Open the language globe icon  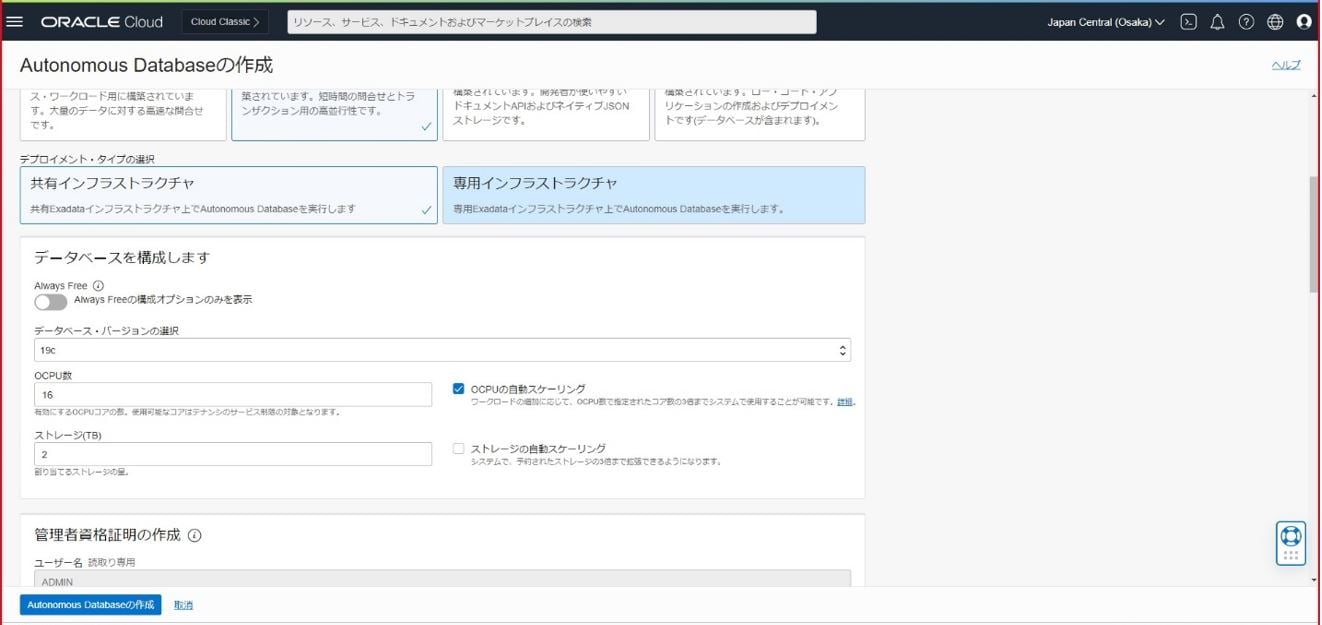(x=1274, y=21)
